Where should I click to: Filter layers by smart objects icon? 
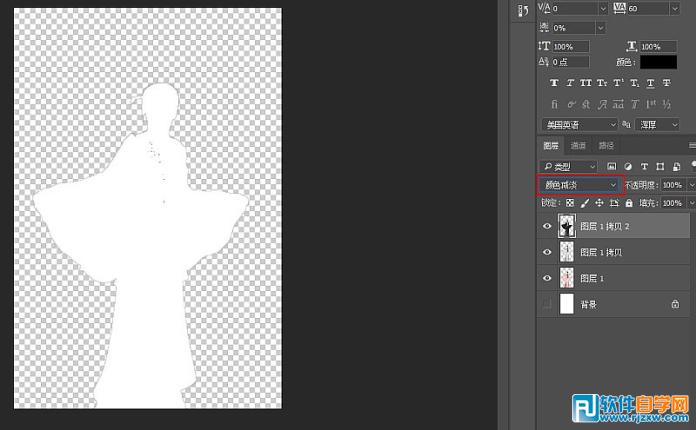click(x=676, y=166)
